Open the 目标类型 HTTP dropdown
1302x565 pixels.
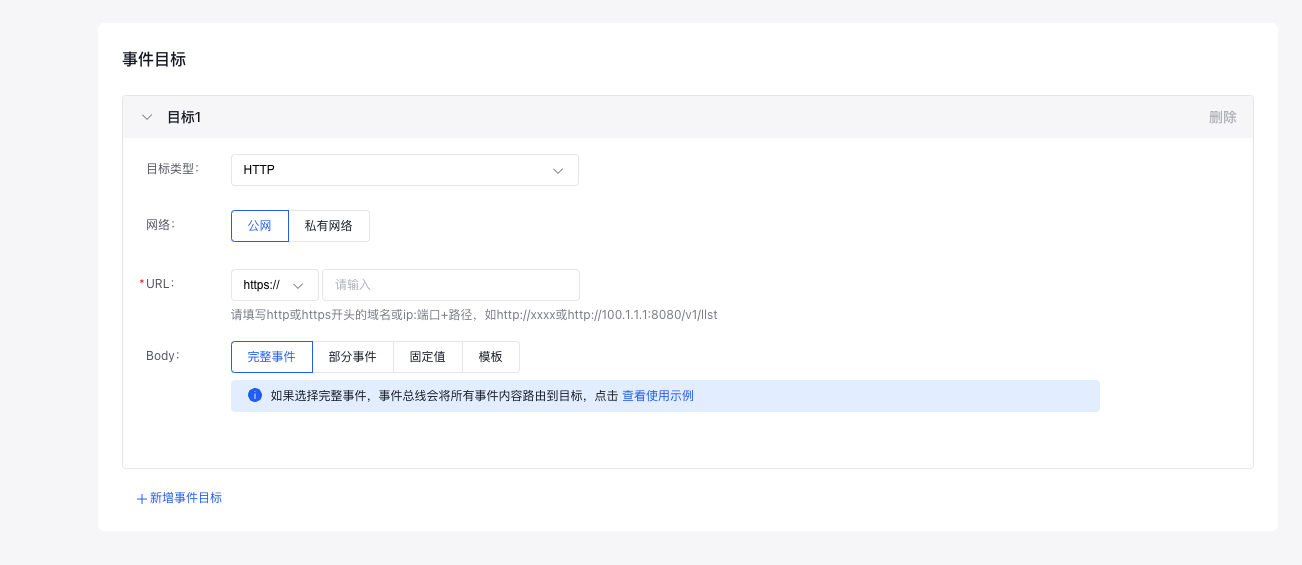pos(404,170)
